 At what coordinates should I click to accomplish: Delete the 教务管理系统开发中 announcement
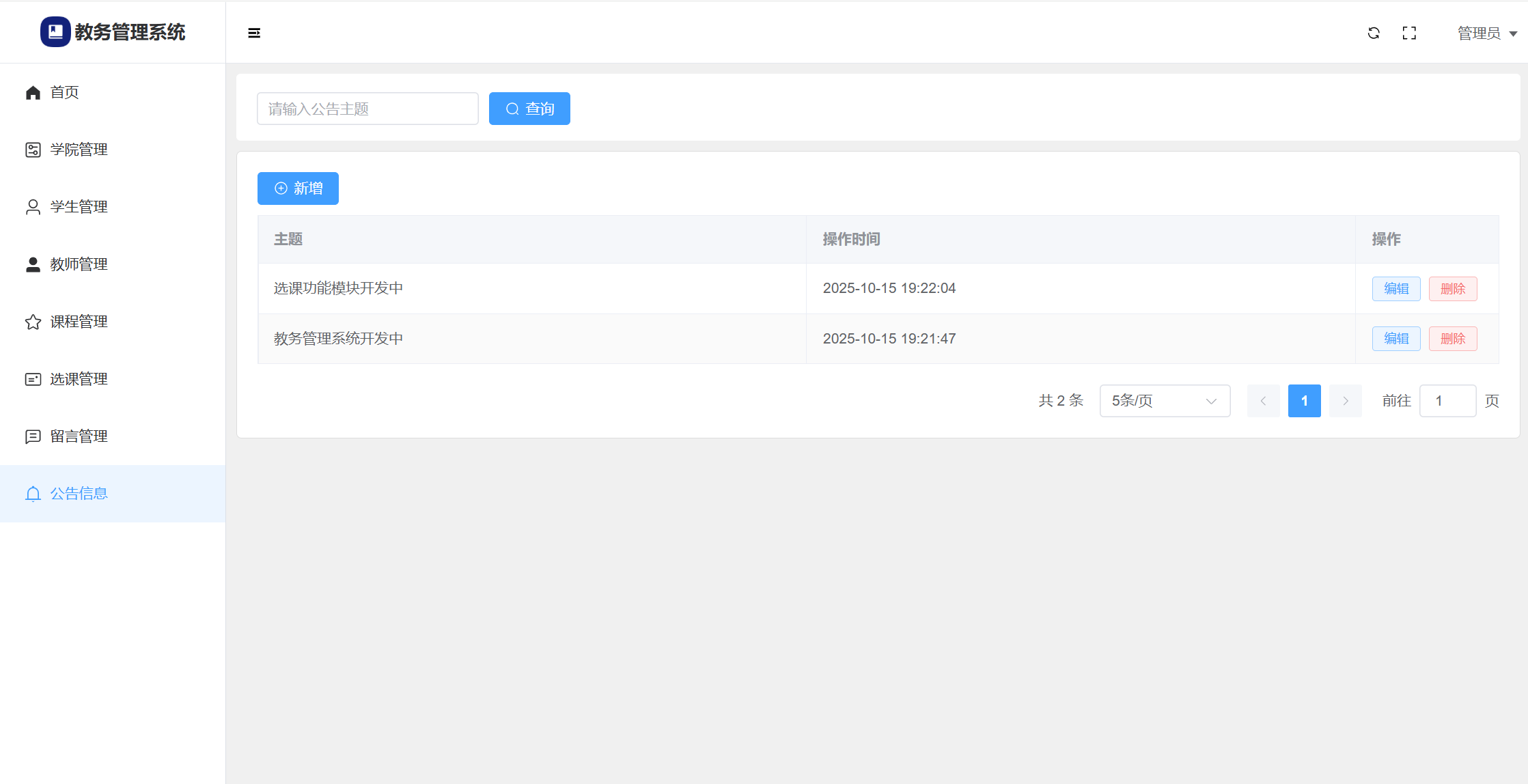click(1452, 339)
